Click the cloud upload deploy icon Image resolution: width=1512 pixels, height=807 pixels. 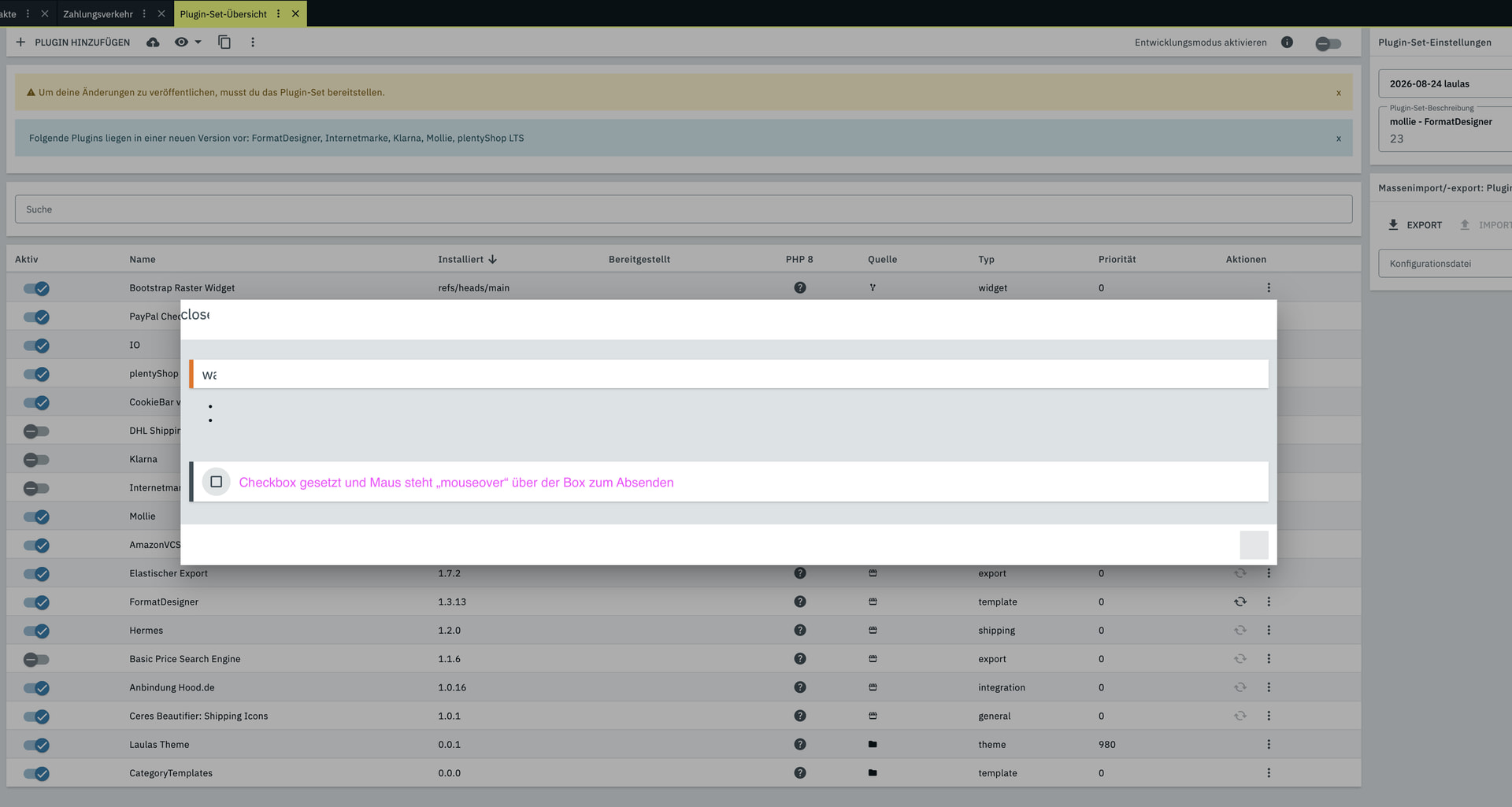pos(153,43)
